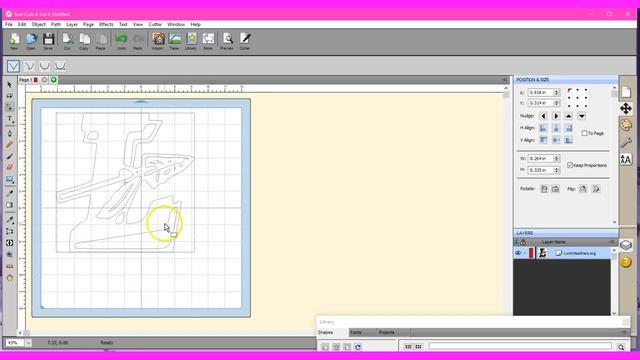Adjust the Height spinner arrows
640x360 pixels.
(556, 170)
